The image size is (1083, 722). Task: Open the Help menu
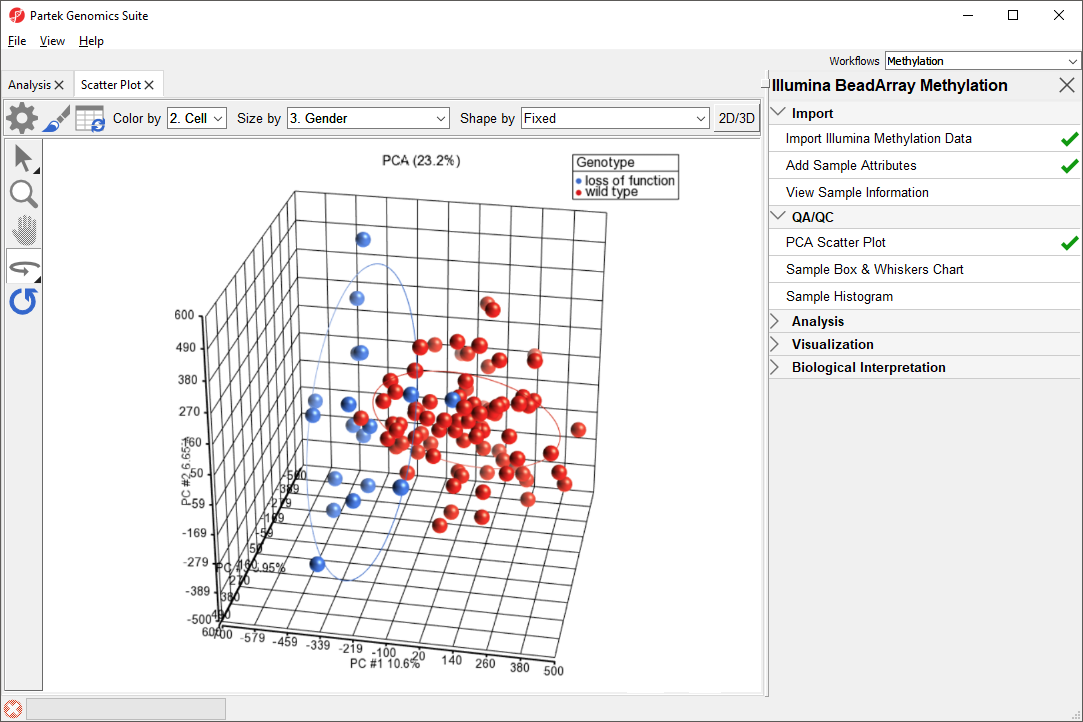pos(91,41)
